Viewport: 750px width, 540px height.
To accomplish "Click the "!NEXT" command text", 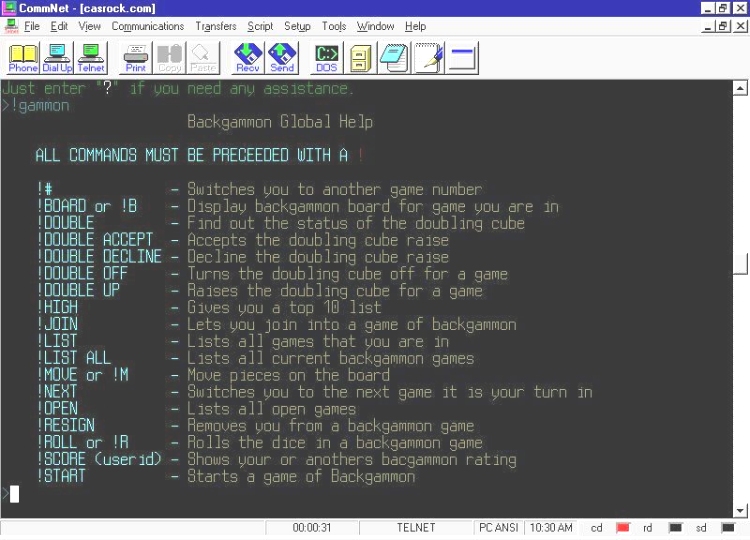I will (57, 392).
